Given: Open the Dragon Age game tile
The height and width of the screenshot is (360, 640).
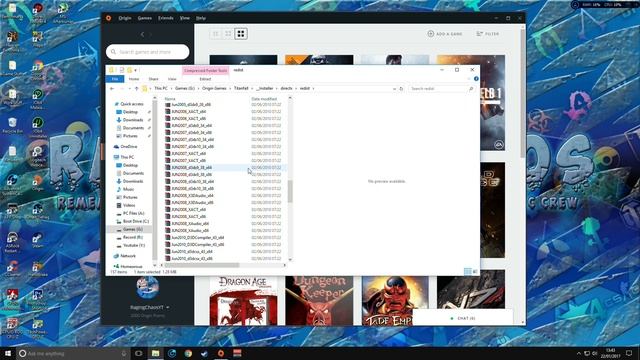Looking at the screenshot, I should [243, 300].
